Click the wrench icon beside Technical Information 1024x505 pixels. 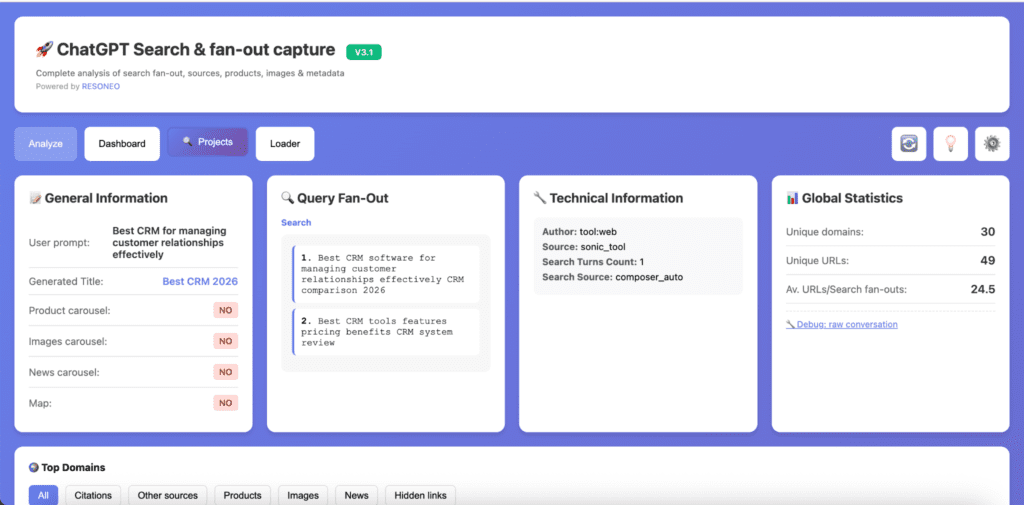click(x=540, y=198)
